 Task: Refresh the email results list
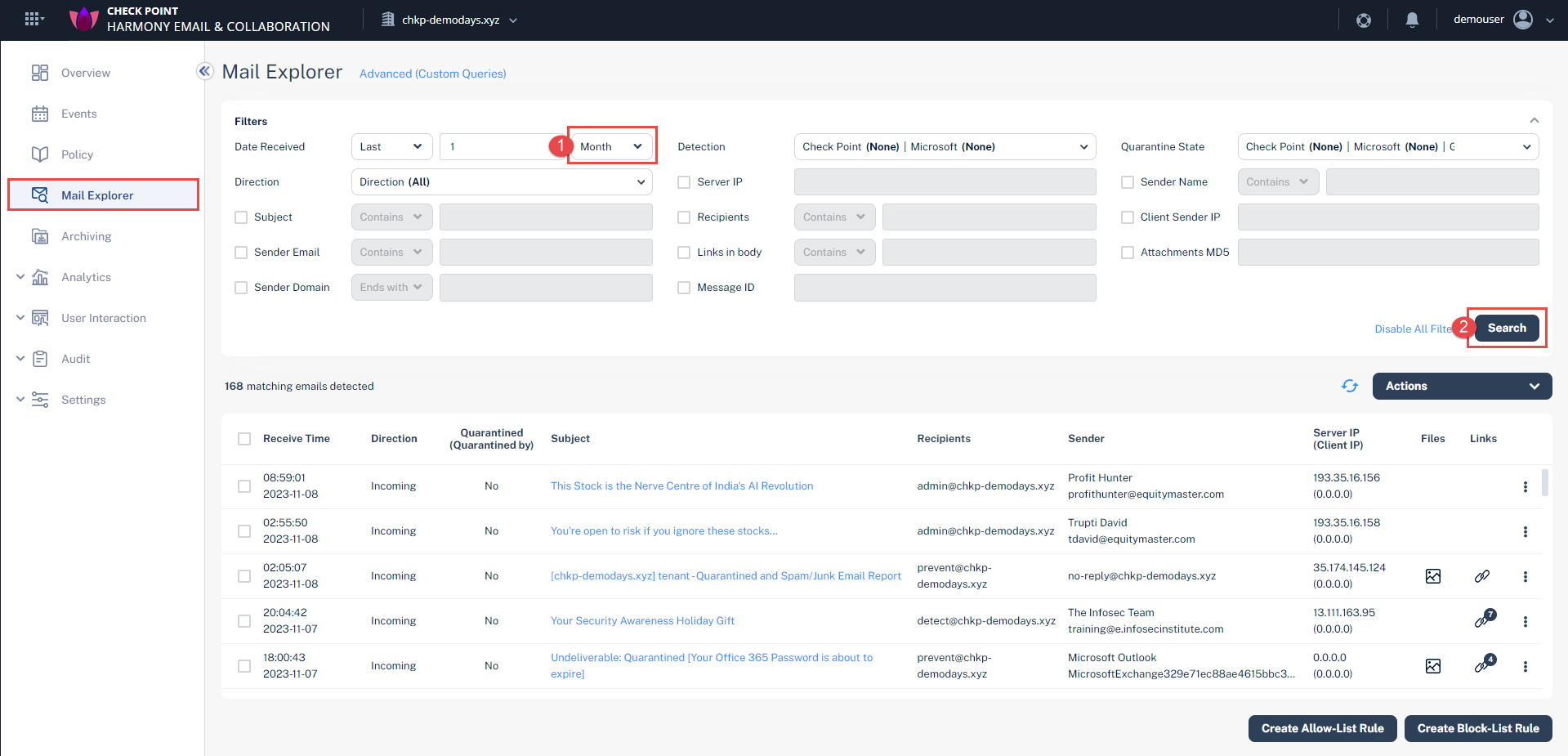point(1350,386)
